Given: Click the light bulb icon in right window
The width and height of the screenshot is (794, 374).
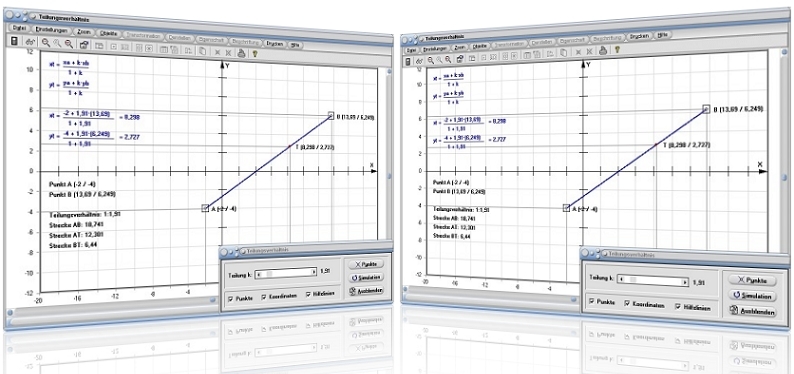Looking at the screenshot, I should click(x=617, y=49).
